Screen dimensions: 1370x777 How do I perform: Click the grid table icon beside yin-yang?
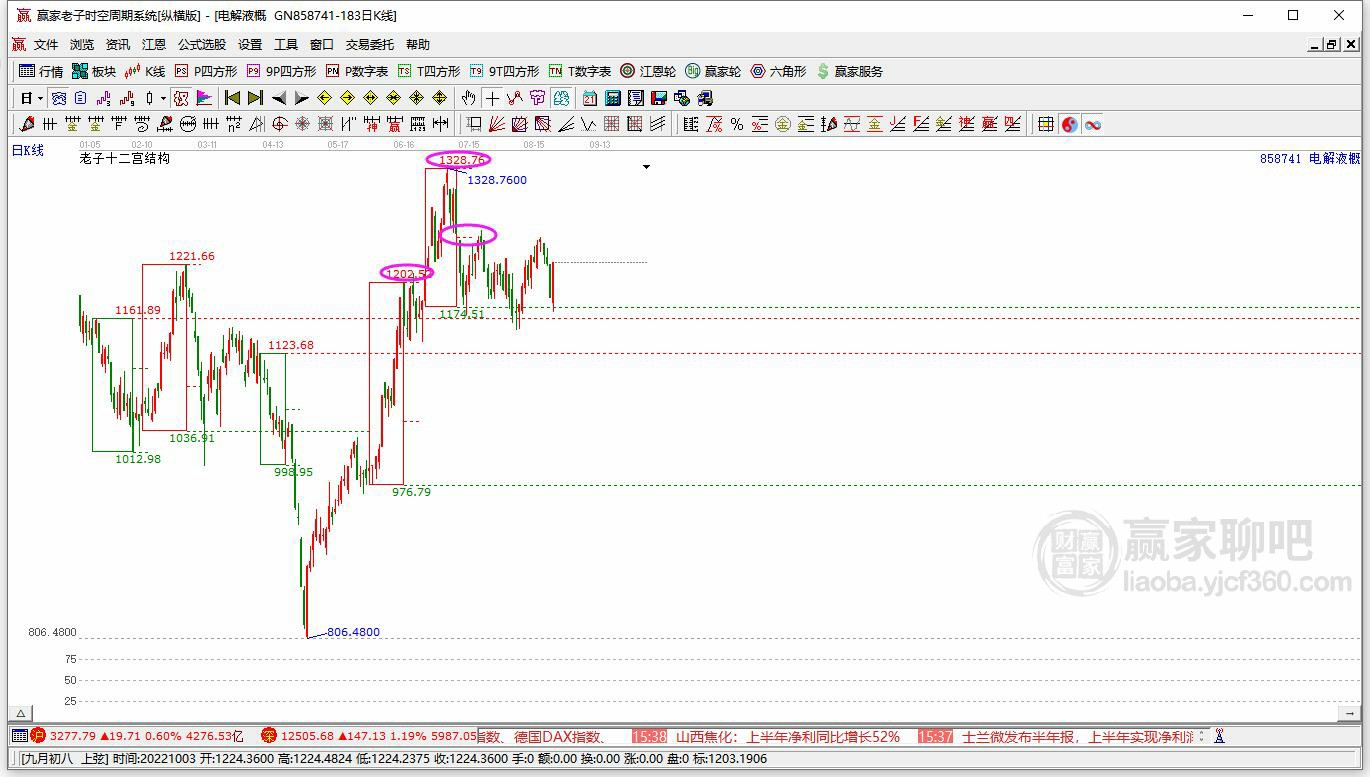(x=1046, y=124)
